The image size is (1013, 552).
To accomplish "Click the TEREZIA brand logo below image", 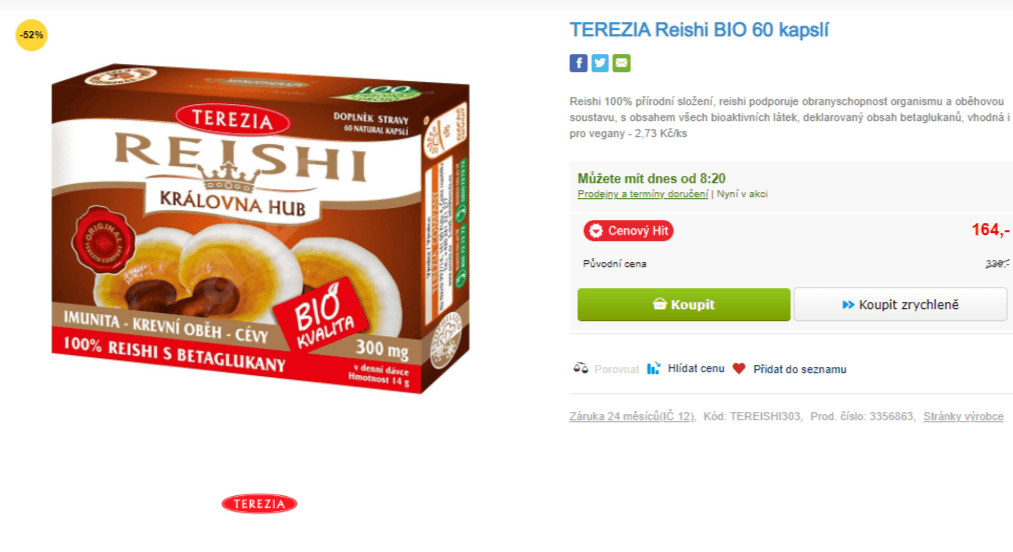I will pos(259,504).
